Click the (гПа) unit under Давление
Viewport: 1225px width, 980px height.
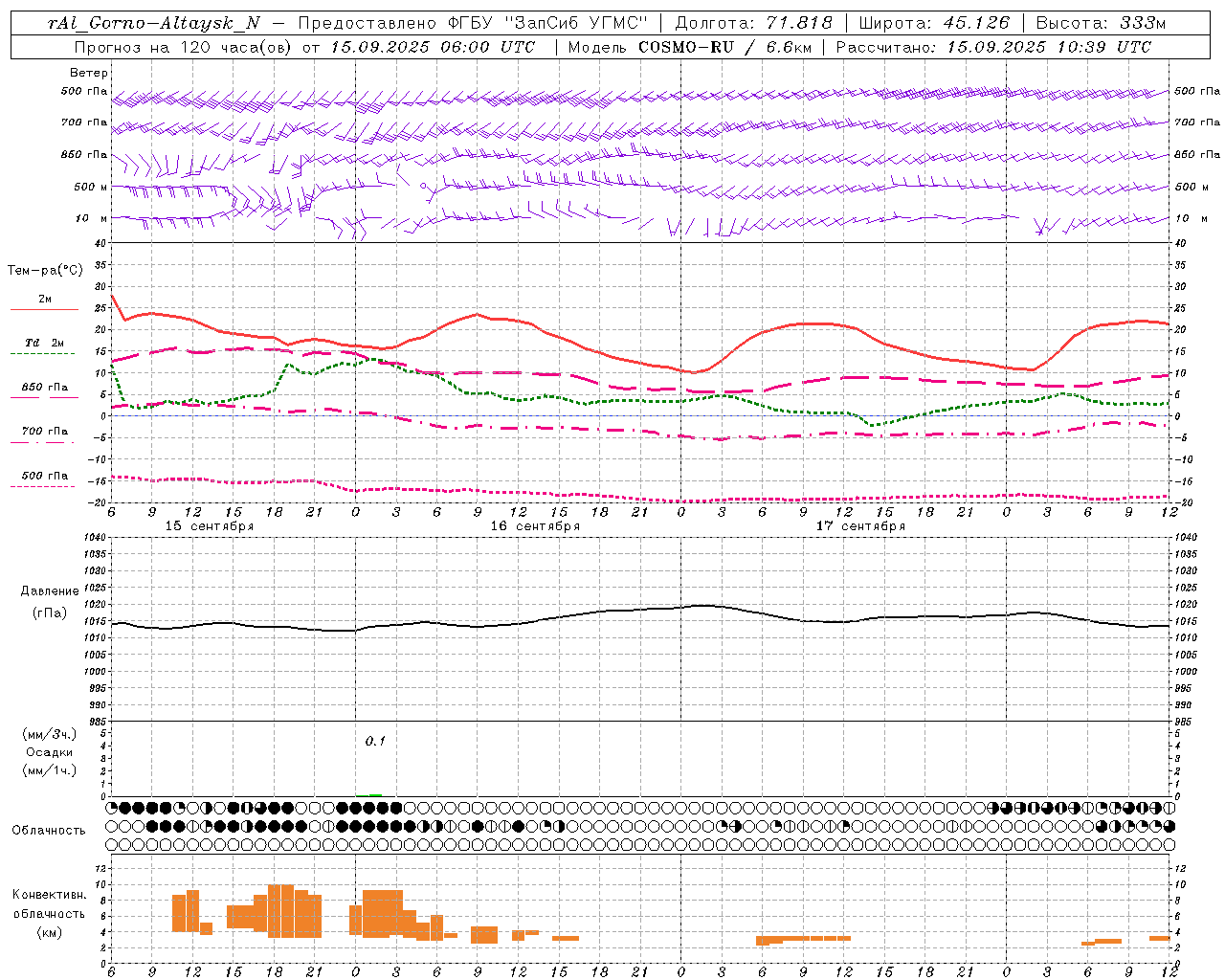click(x=50, y=612)
